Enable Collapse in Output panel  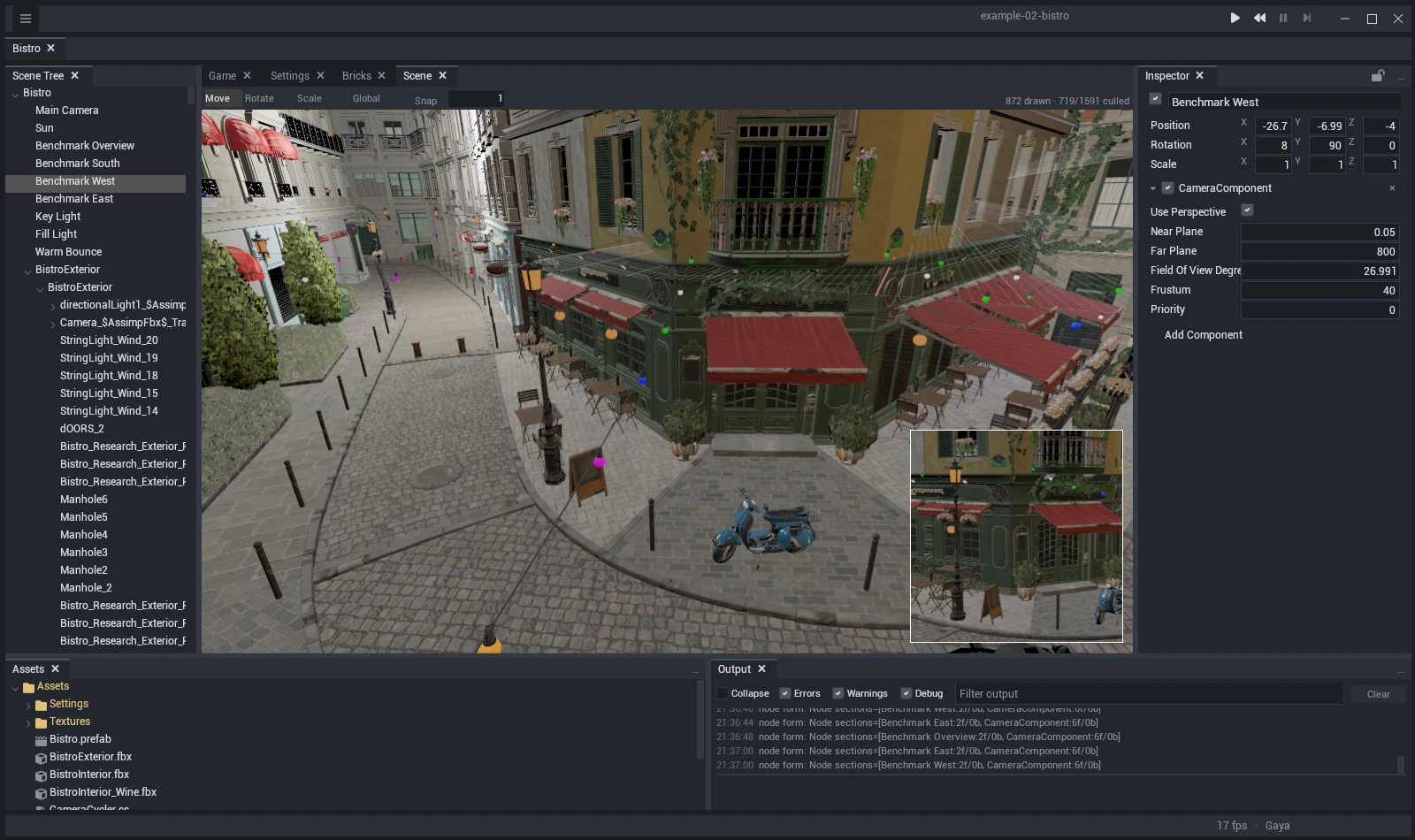tap(723, 694)
